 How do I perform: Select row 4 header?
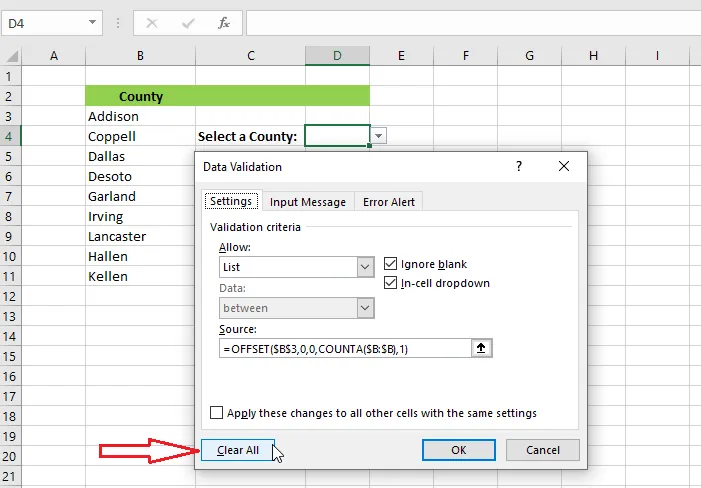click(10, 136)
